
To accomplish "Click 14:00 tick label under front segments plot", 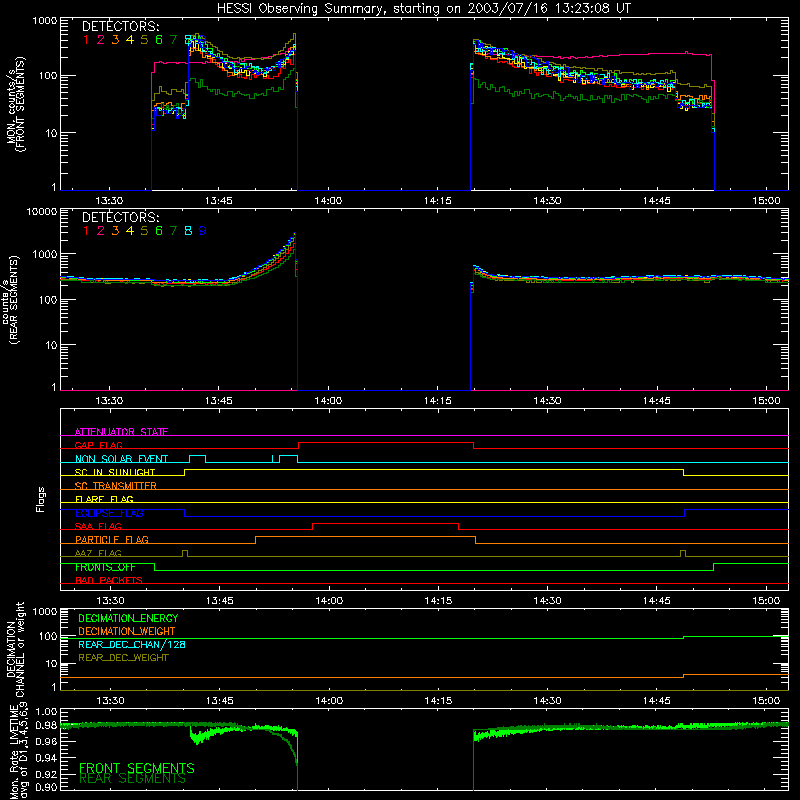I will coord(328,201).
